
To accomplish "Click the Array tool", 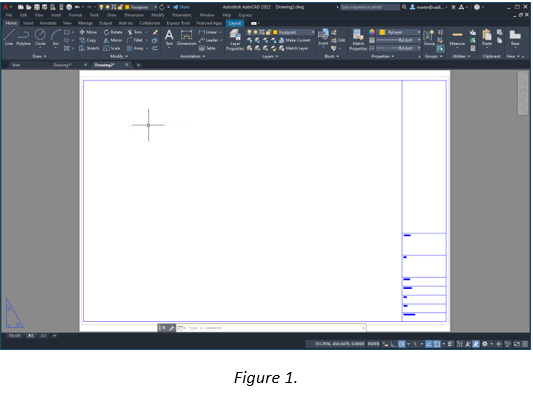I will click(135, 48).
